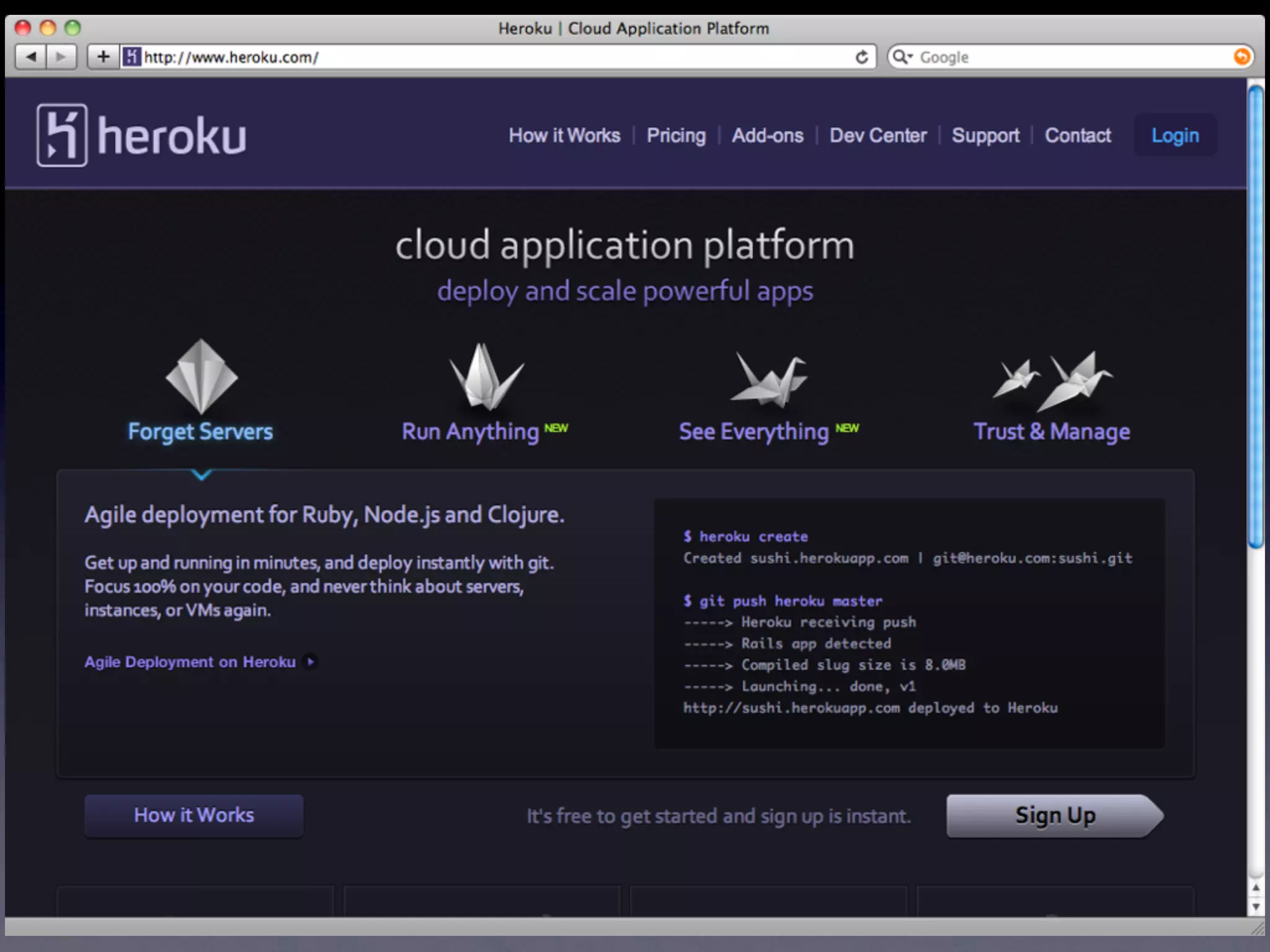Click the reload page icon
1270x952 pixels.
(x=861, y=57)
